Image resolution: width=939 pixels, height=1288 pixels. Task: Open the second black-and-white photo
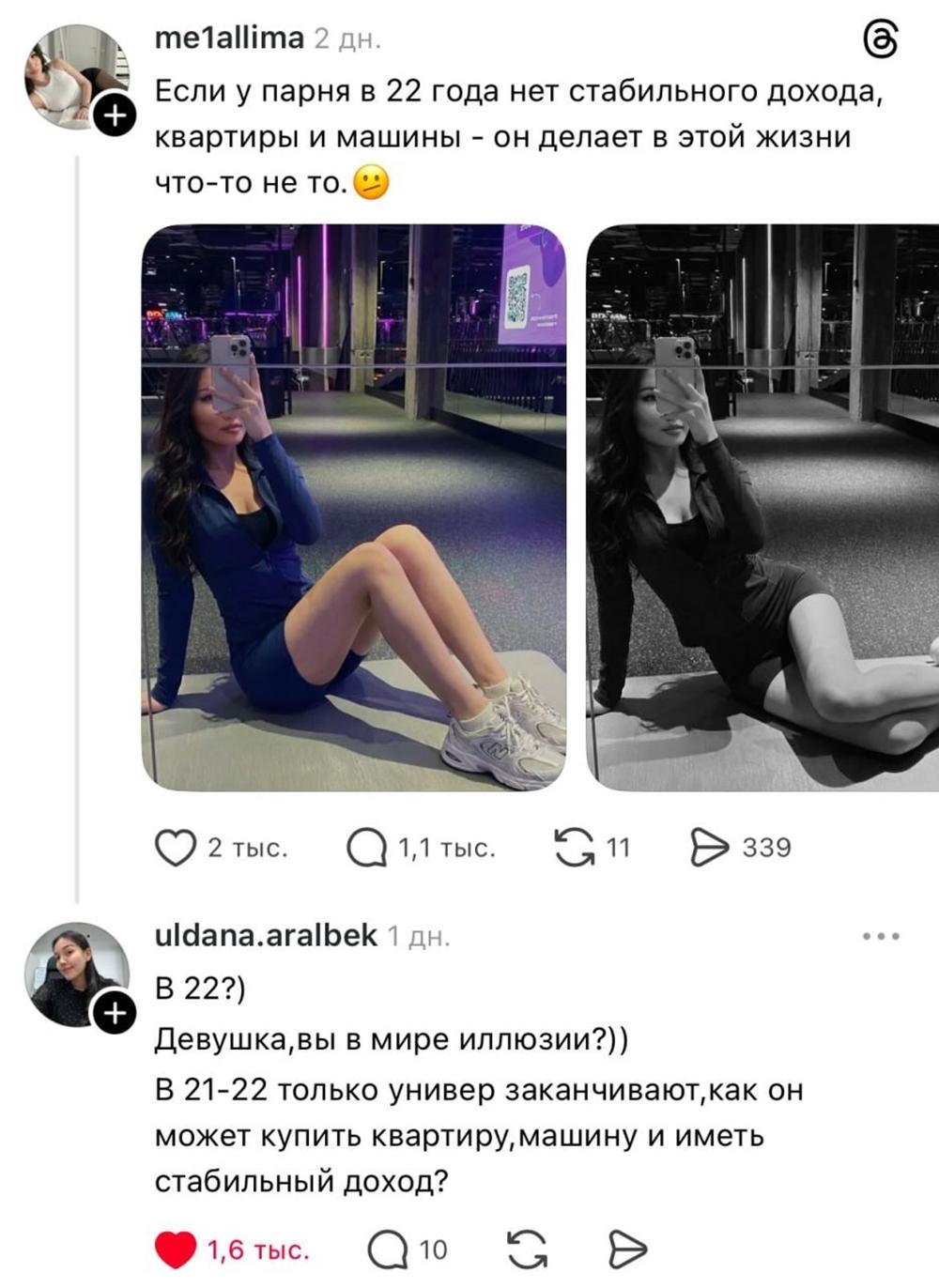click(x=762, y=507)
